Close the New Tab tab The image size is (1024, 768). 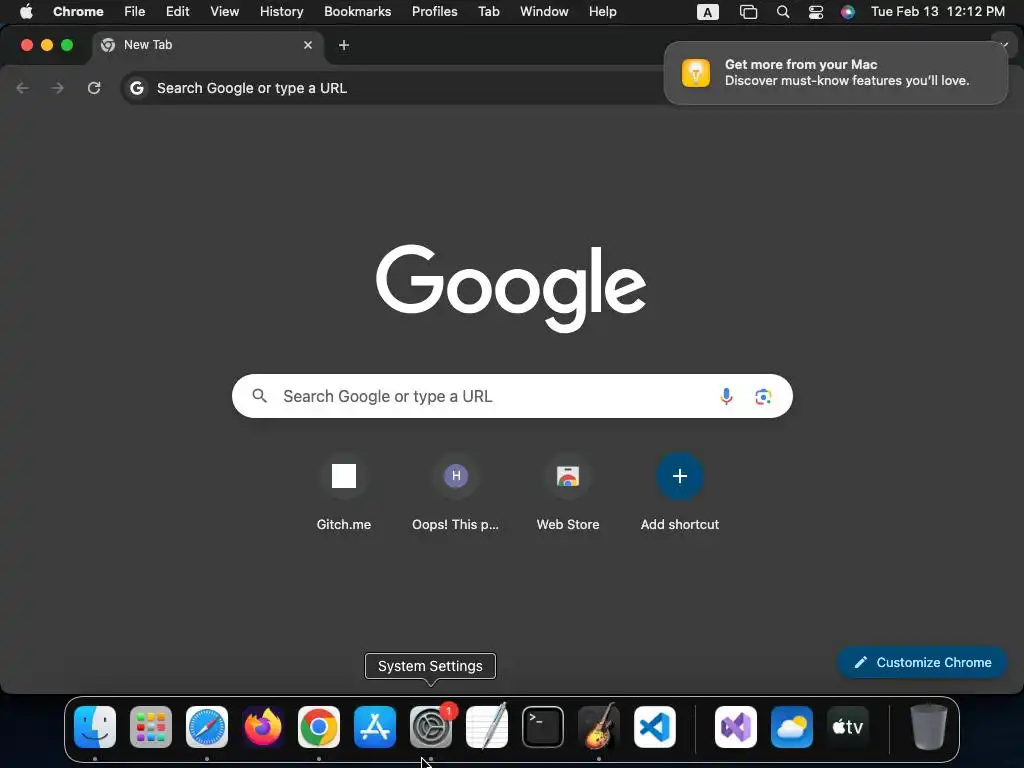pyautogui.click(x=308, y=45)
